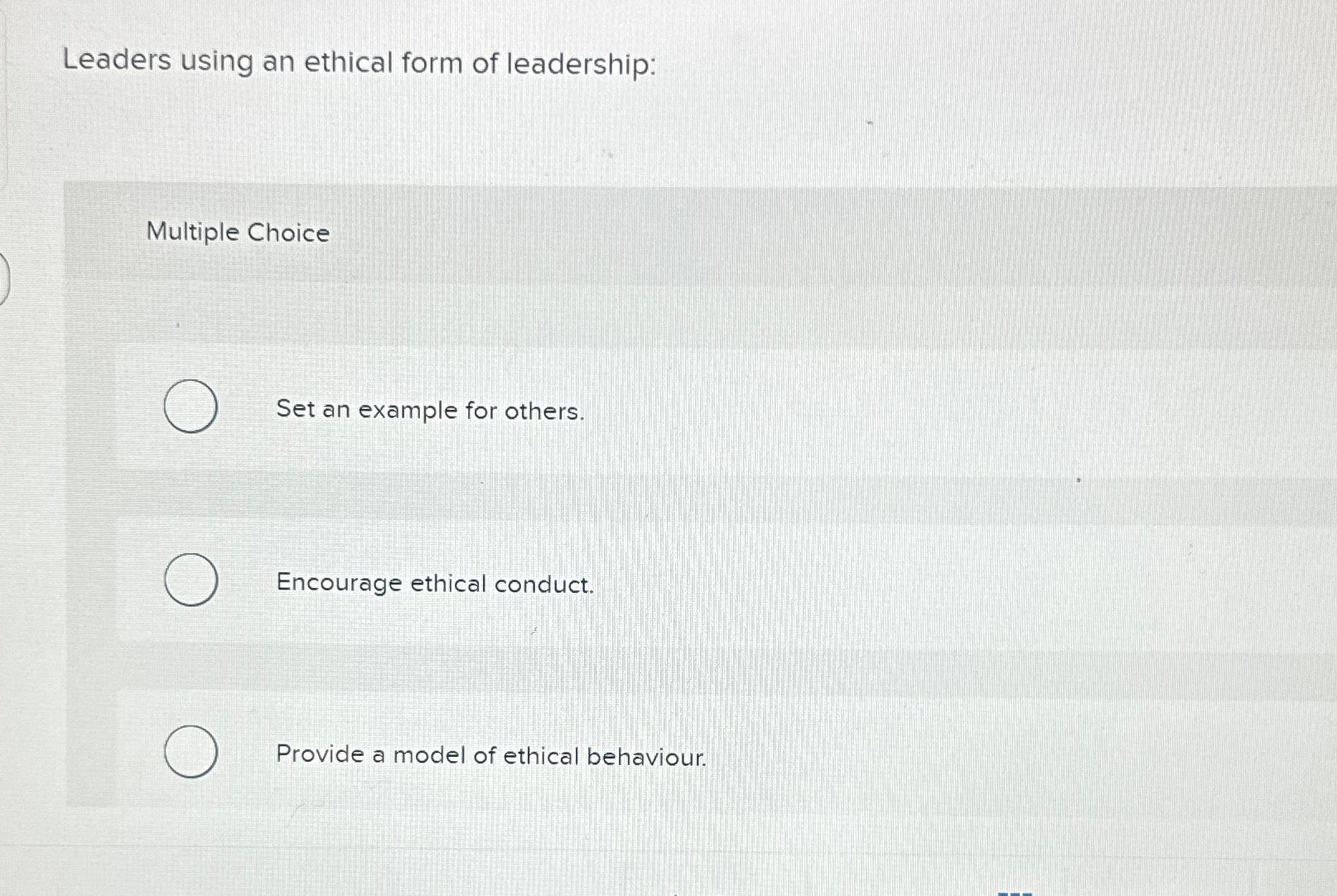Pick the 'Provide a model of ethical behaviour' option
This screenshot has width=1337, height=896.
click(x=190, y=752)
